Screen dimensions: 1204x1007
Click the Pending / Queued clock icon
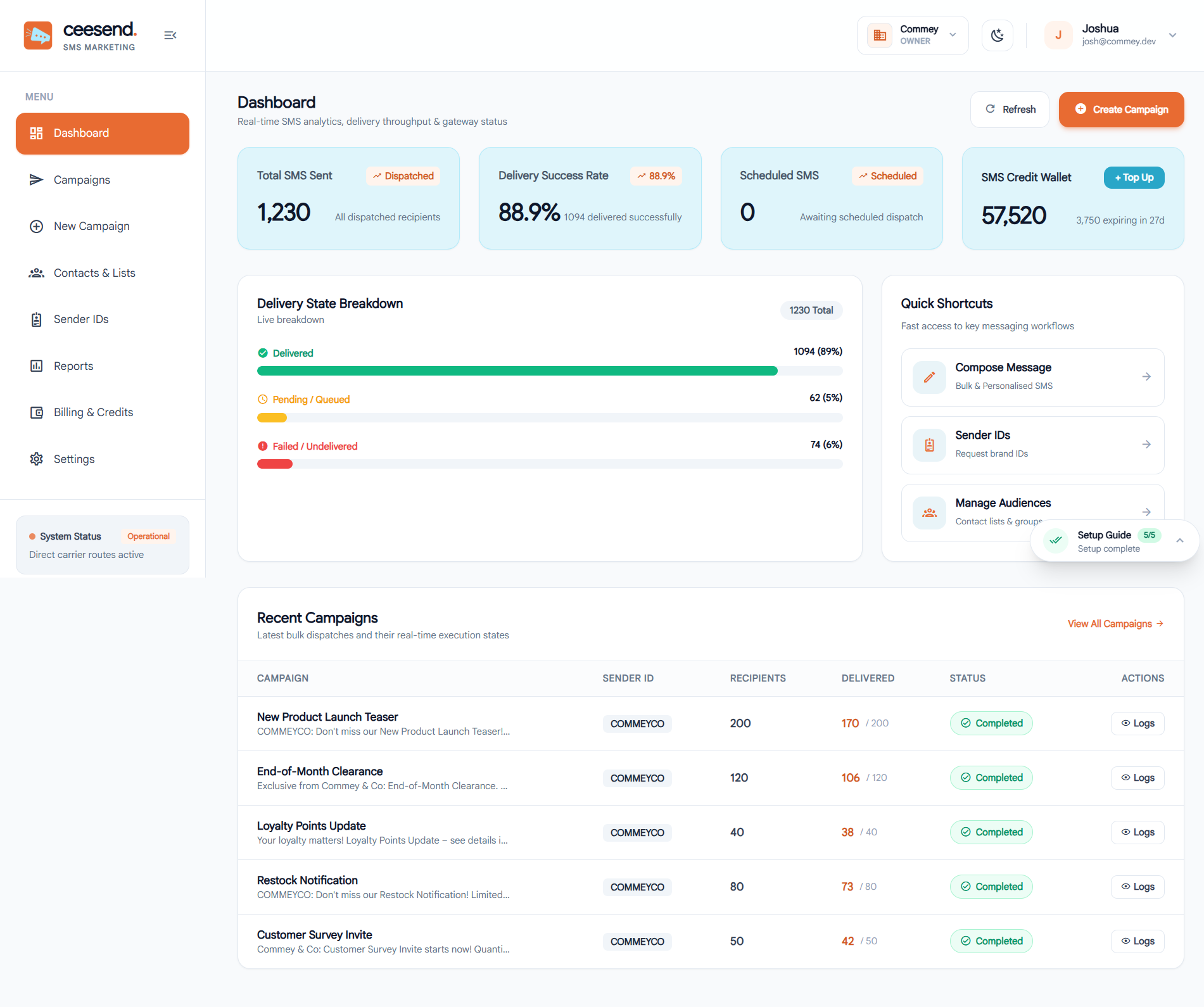pos(263,400)
